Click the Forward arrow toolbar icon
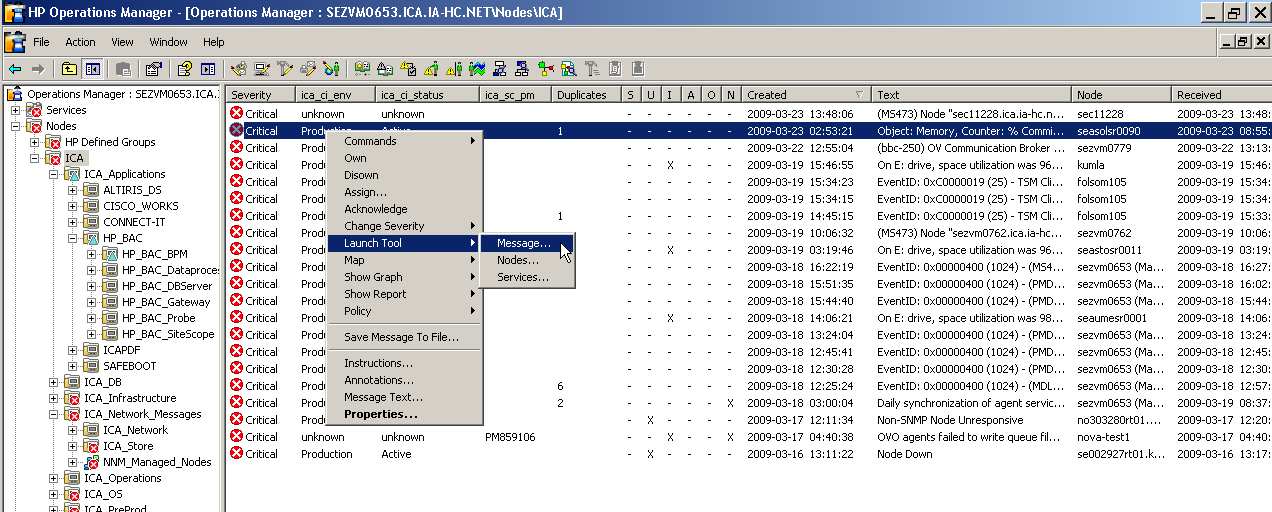 coord(37,69)
